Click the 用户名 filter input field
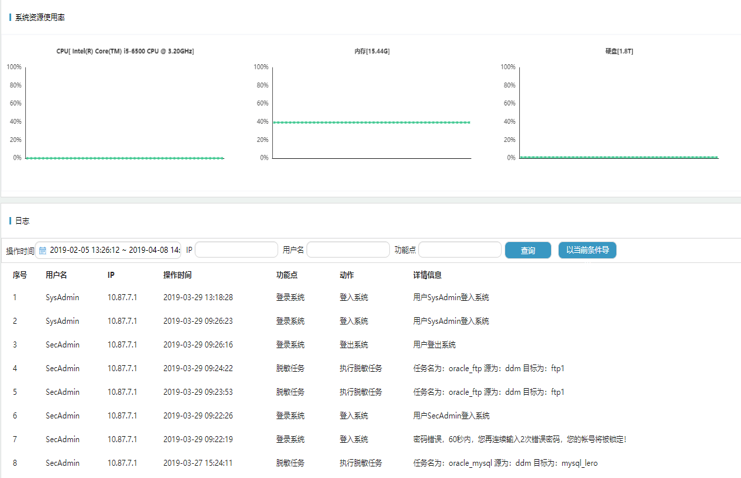This screenshot has width=741, height=478. 347,250
